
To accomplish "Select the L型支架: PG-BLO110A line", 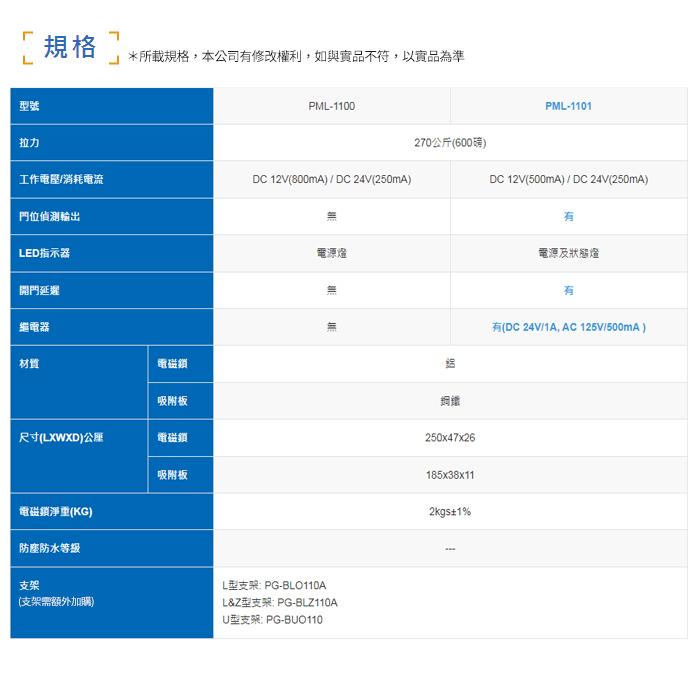I will [x=274, y=585].
